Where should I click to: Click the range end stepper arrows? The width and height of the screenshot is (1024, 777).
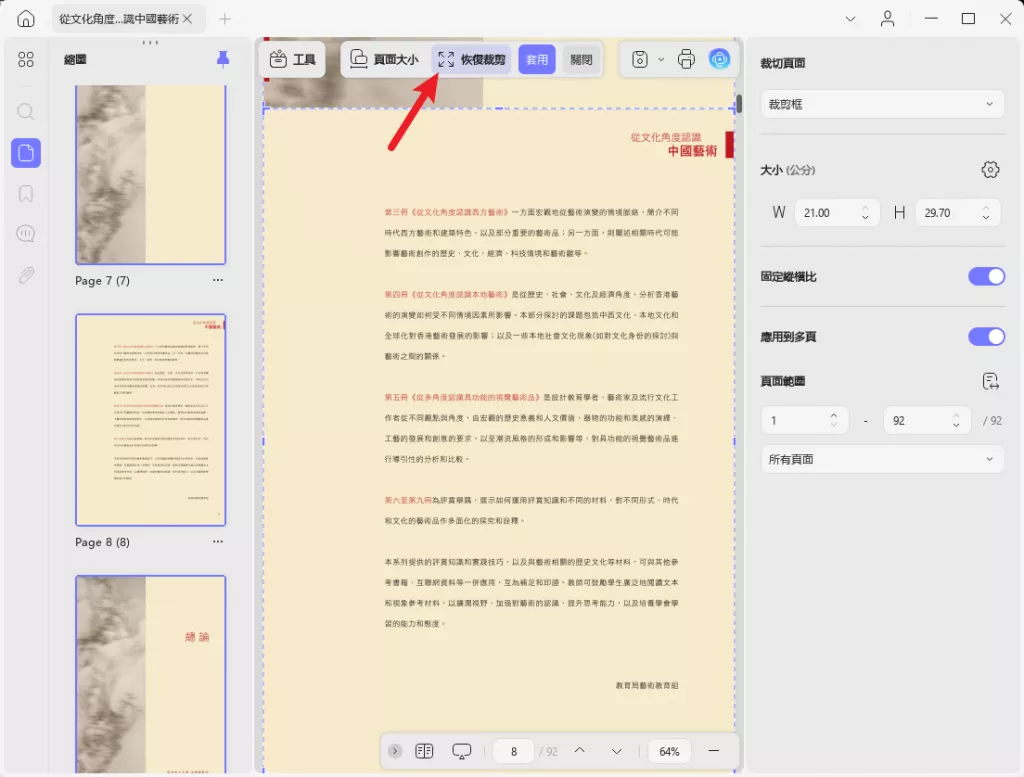[956, 420]
